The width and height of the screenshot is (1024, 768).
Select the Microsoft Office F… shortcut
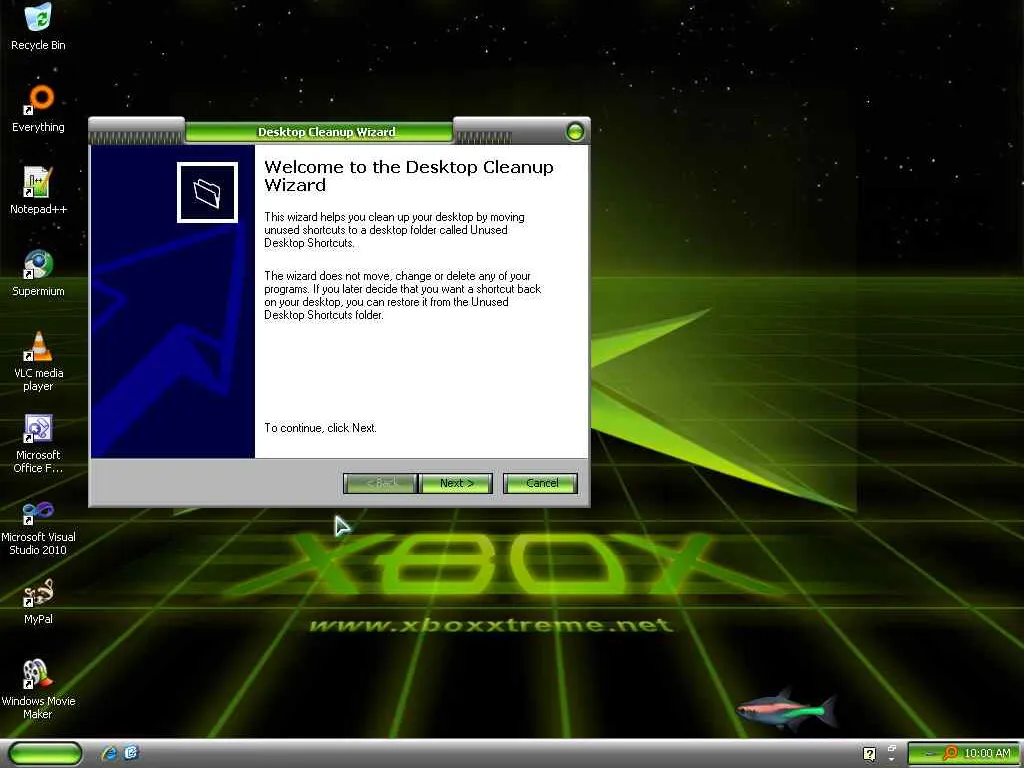39,443
